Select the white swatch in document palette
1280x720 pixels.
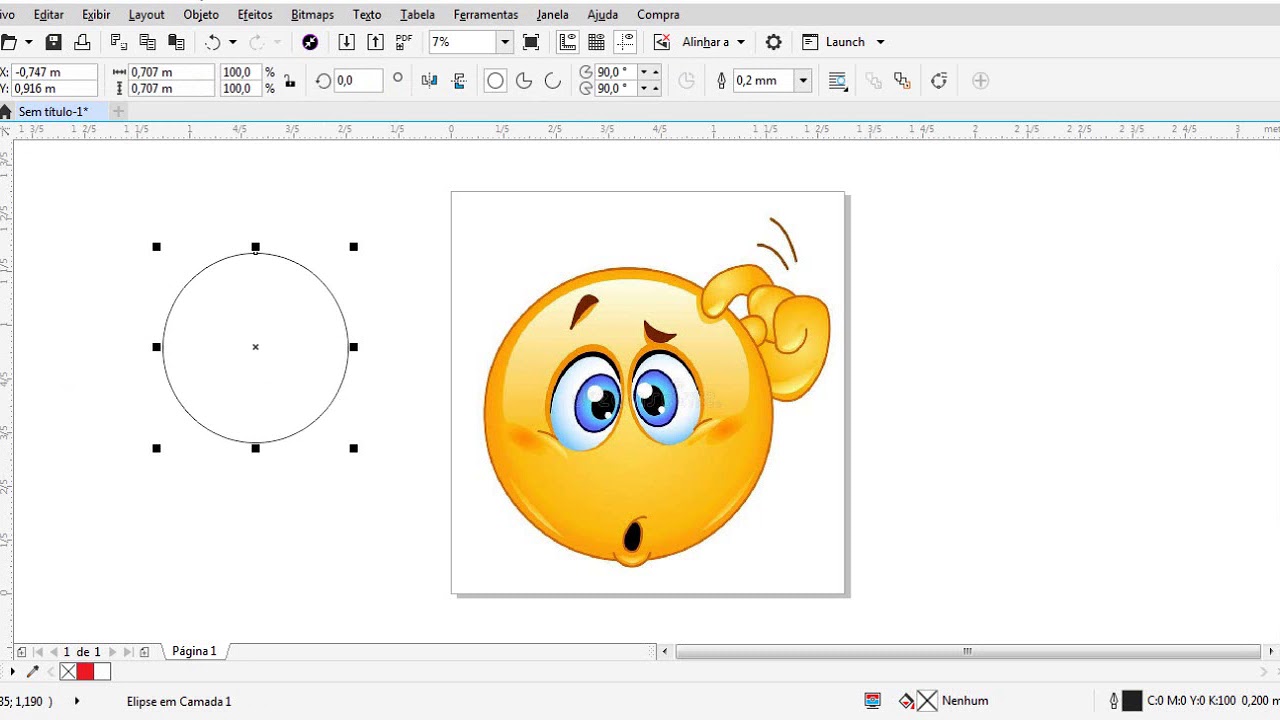[102, 672]
